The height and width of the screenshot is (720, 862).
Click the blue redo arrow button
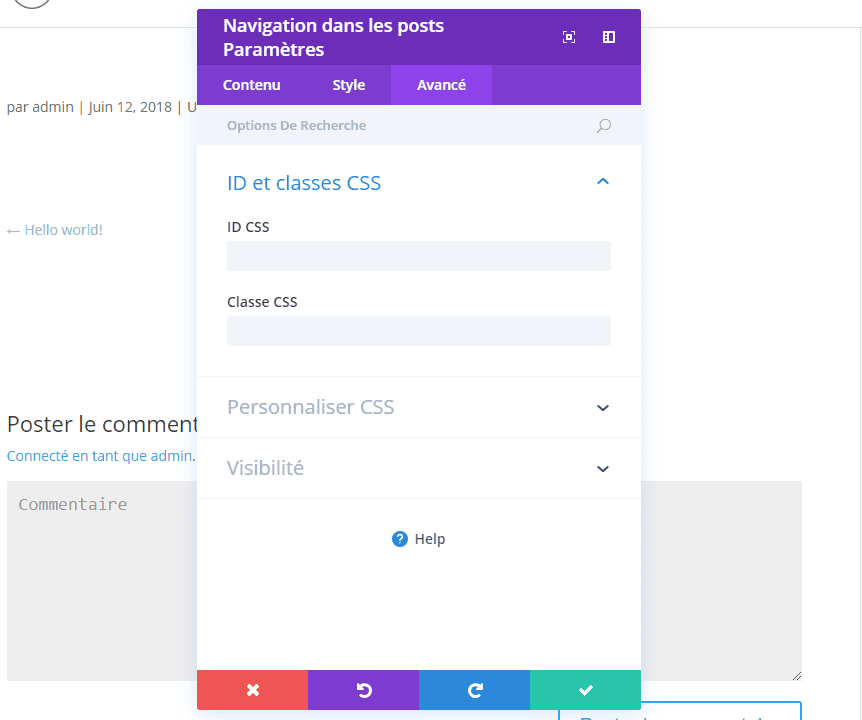click(475, 690)
